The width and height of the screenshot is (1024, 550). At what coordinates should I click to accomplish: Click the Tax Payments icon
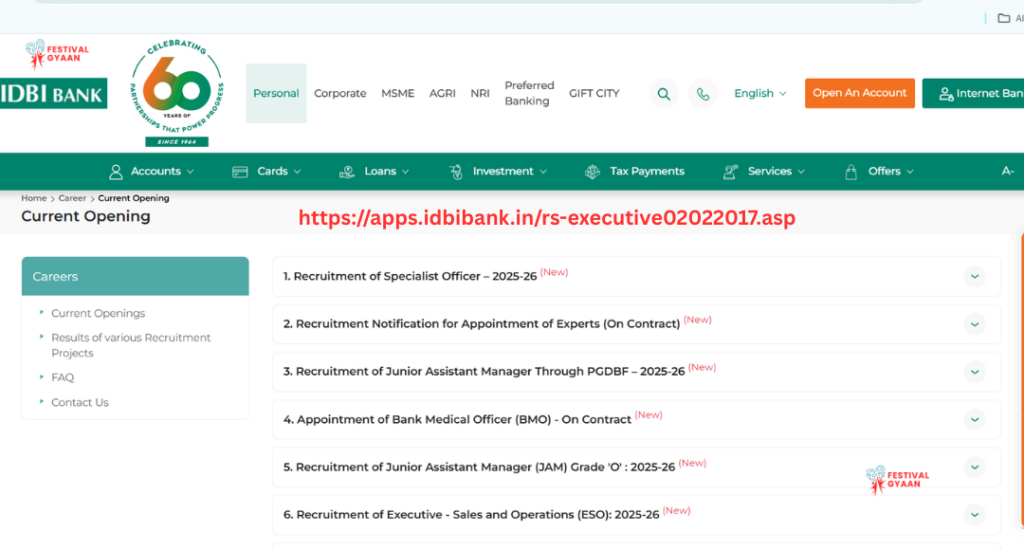(x=592, y=172)
